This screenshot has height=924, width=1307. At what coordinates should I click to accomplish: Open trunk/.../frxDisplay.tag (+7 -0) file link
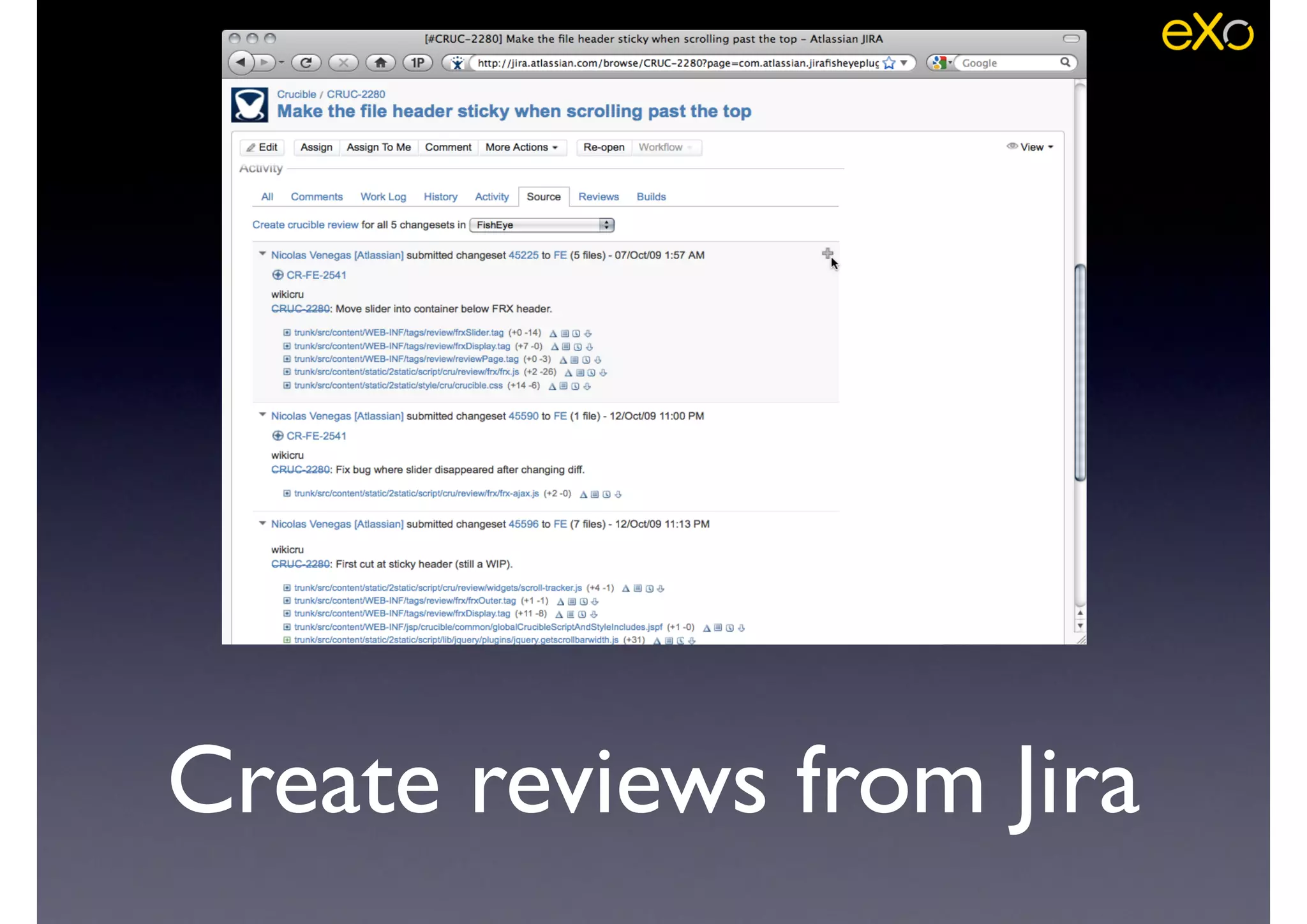402,346
